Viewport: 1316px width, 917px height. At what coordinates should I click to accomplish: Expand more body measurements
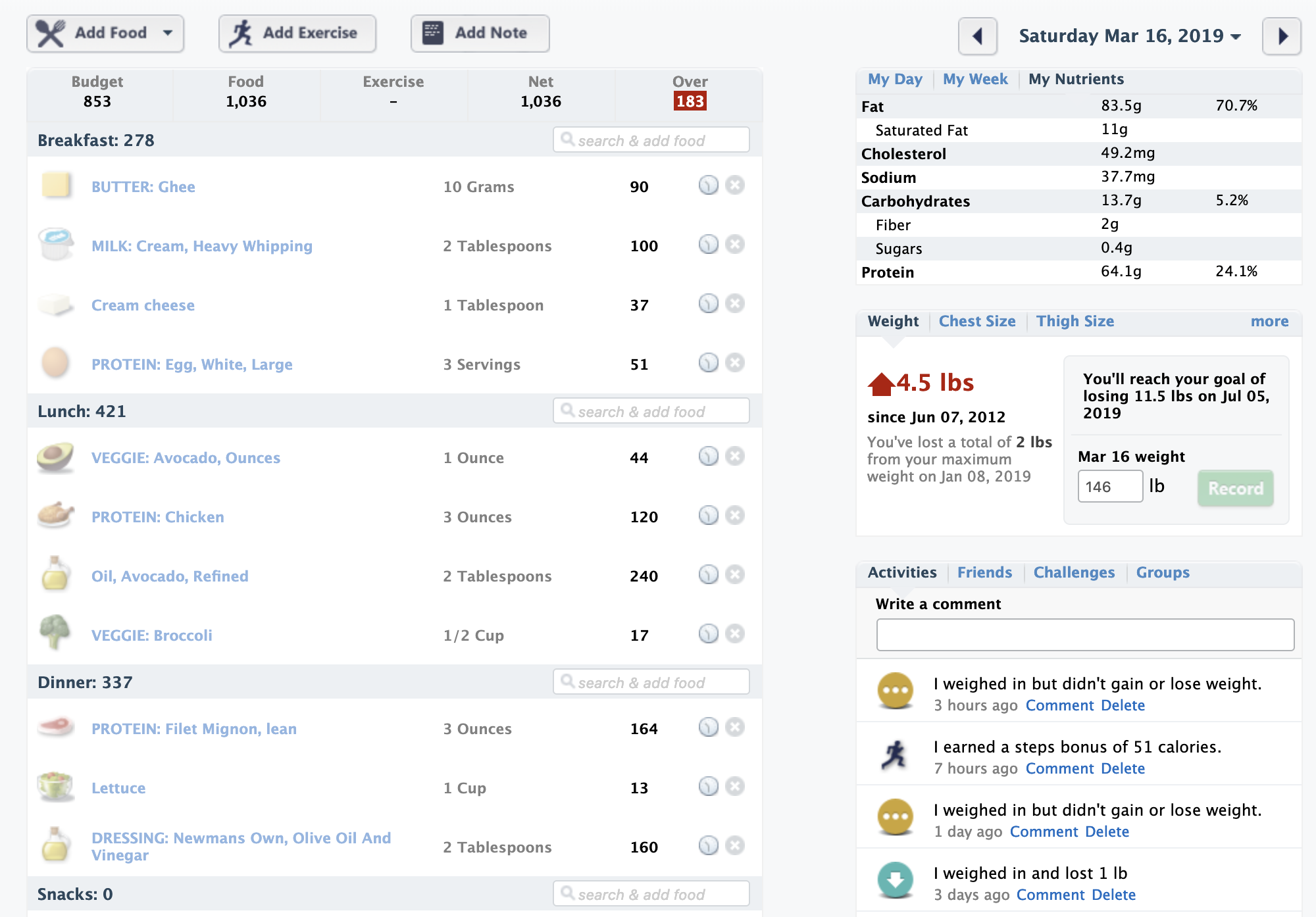[1269, 322]
